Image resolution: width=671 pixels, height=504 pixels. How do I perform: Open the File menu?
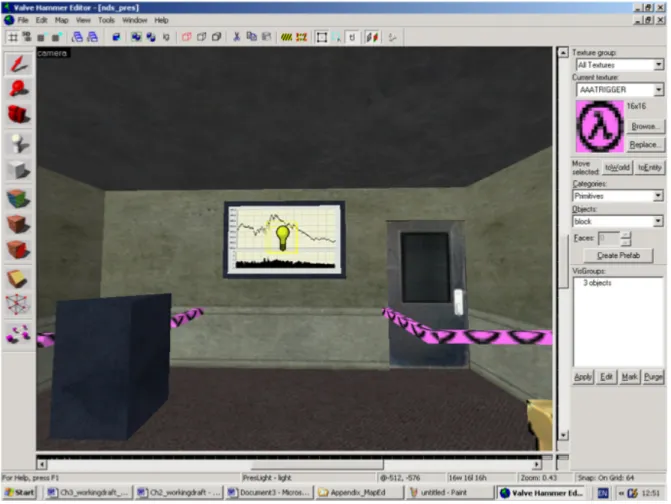(x=23, y=20)
